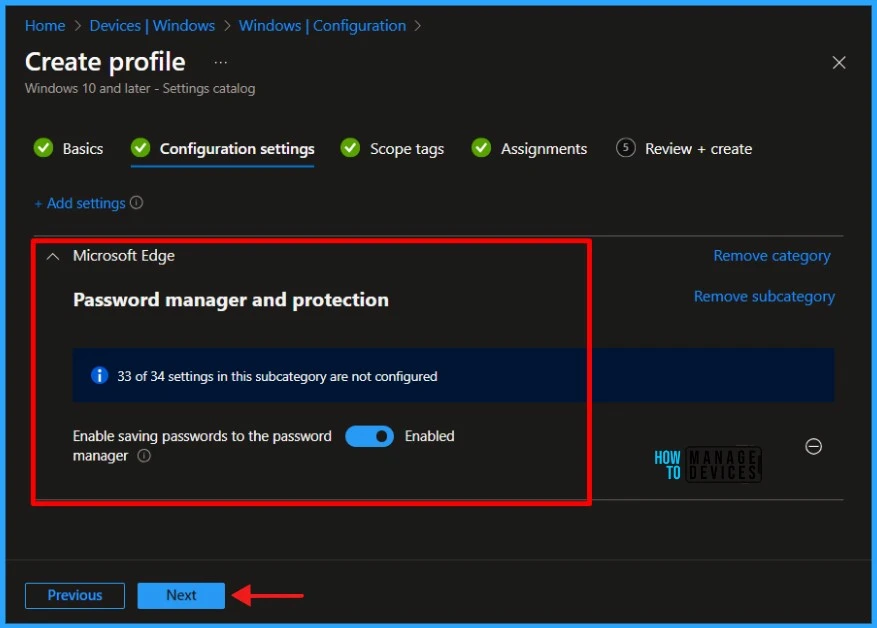The image size is (877, 628).
Task: Click info icon next to password manager setting
Action: tap(144, 456)
